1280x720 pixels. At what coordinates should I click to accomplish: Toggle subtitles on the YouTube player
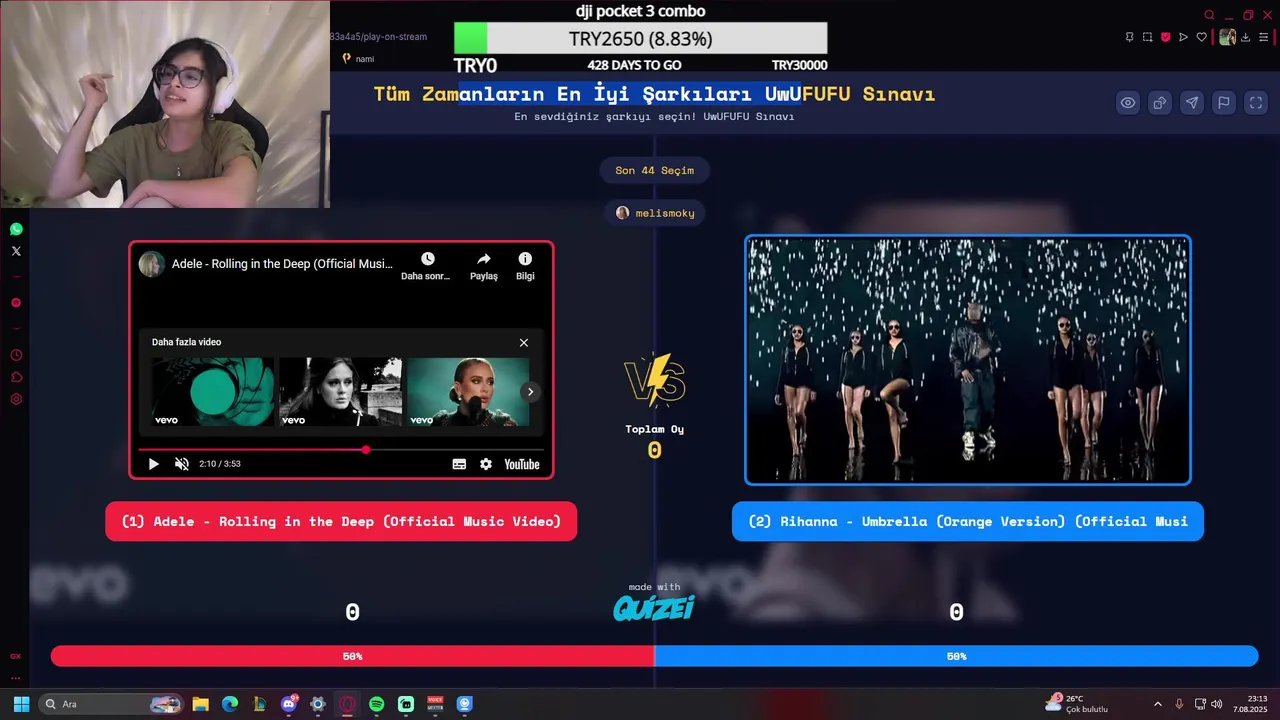click(x=459, y=464)
